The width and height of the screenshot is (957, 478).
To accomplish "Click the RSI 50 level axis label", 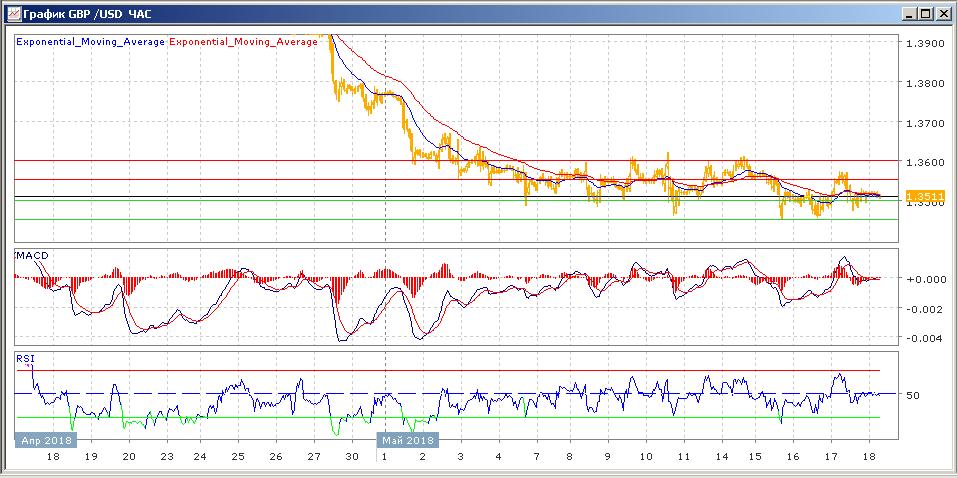I will (x=912, y=396).
